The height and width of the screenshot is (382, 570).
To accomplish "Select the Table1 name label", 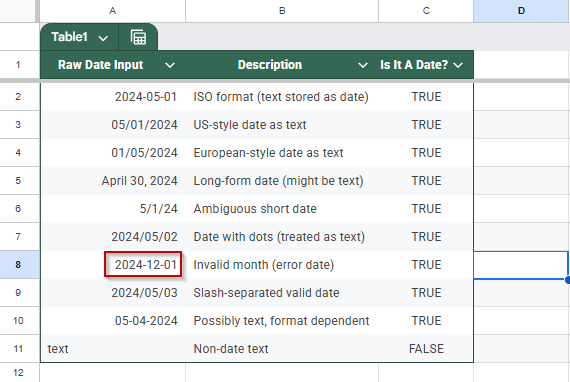I will (69, 37).
